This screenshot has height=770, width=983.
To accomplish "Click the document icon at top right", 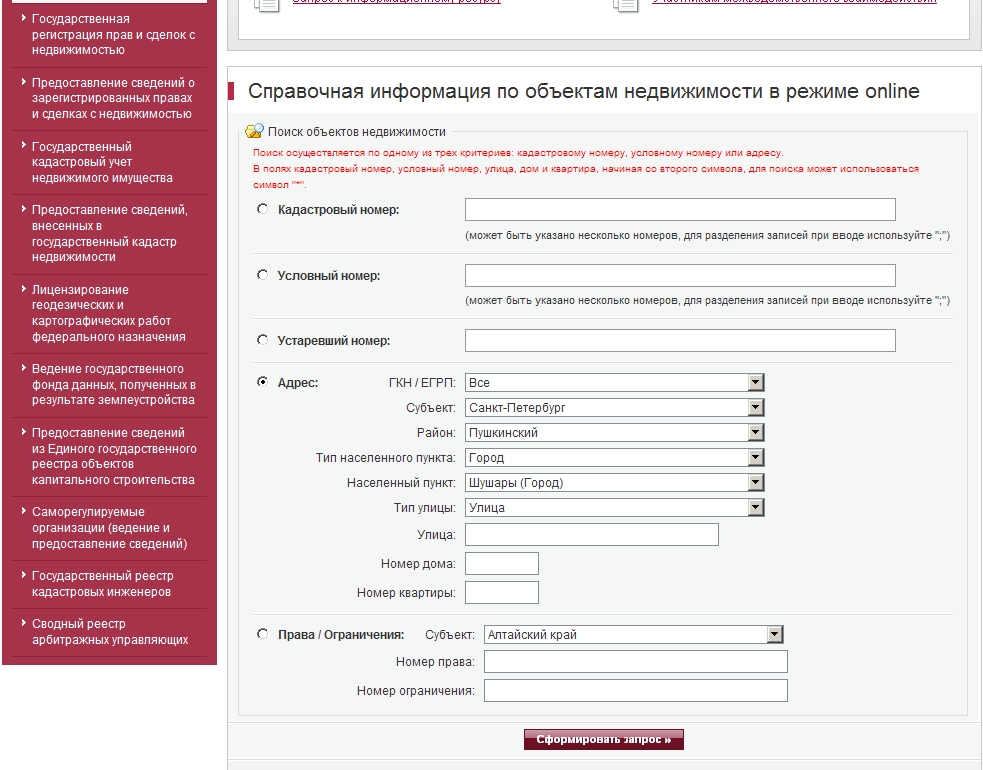I will (626, 4).
